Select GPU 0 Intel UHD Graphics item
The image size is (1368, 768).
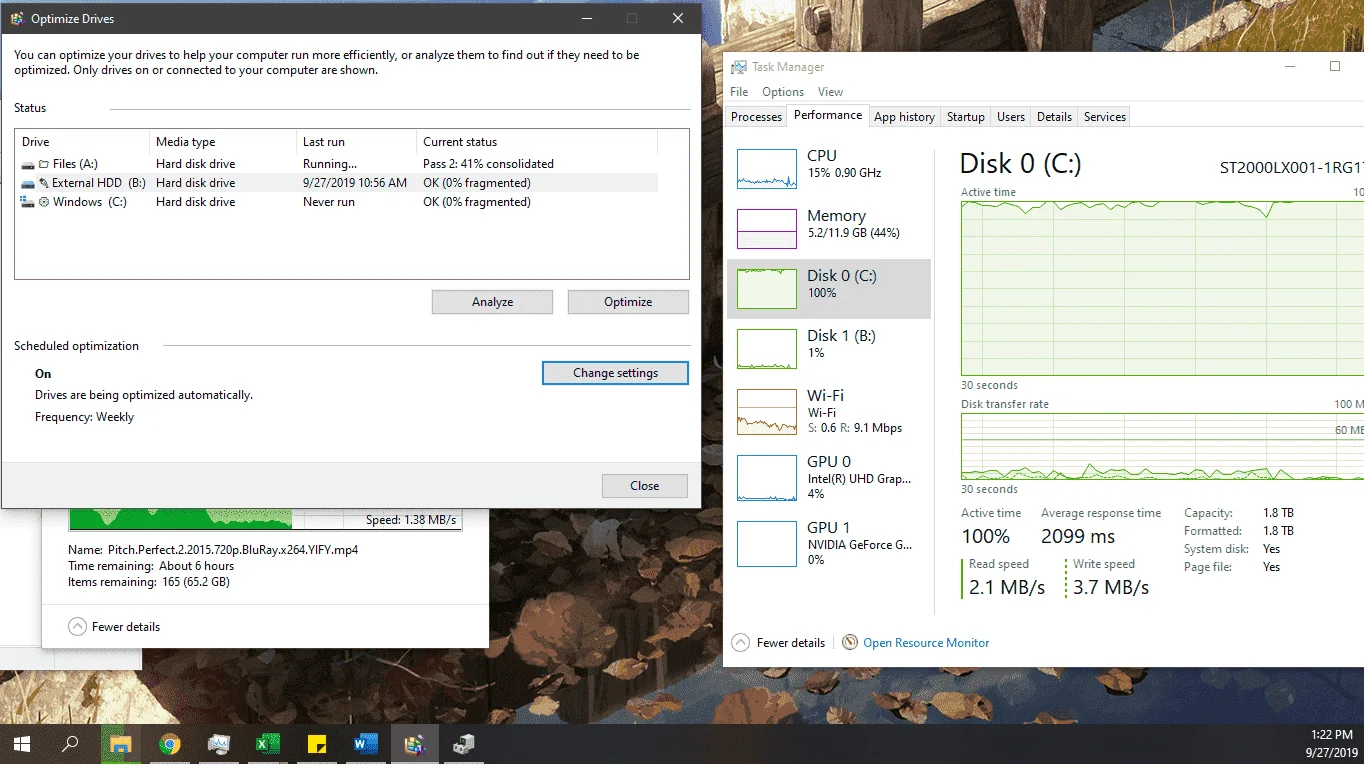point(829,477)
